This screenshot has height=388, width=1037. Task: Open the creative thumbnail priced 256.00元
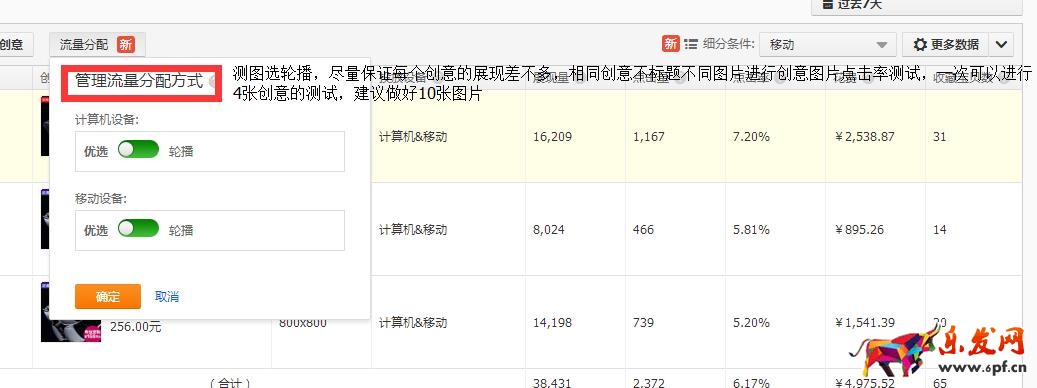click(71, 311)
